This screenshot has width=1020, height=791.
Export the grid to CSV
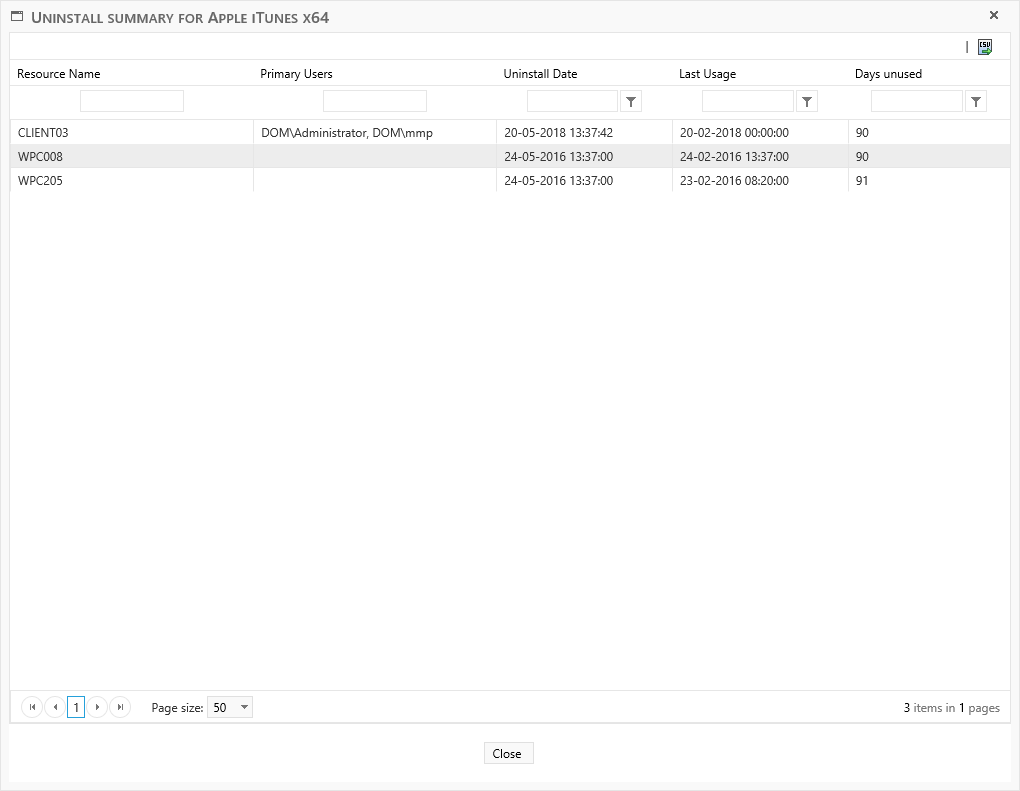(x=985, y=46)
